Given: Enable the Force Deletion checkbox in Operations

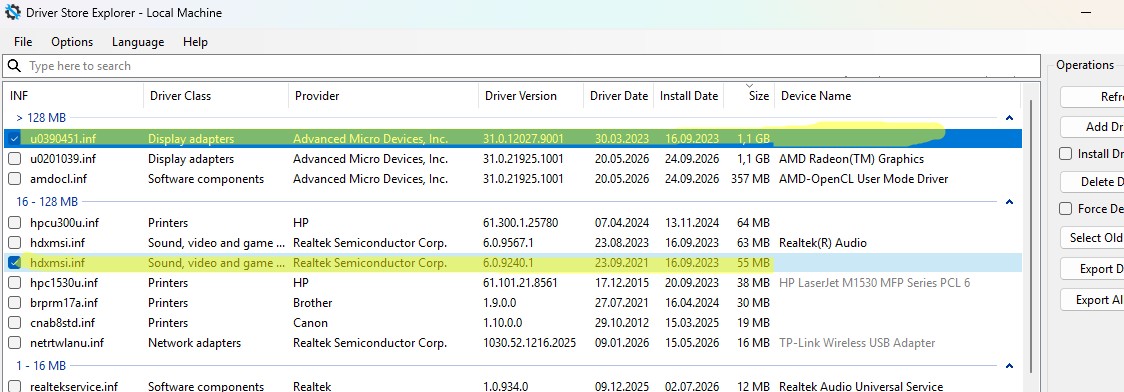Looking at the screenshot, I should [x=1066, y=209].
